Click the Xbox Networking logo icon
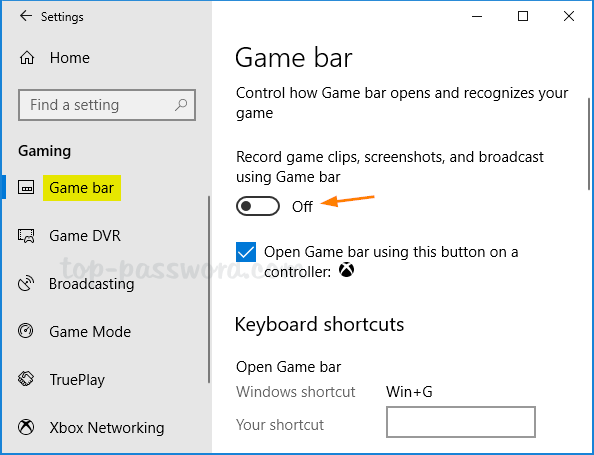The height and width of the screenshot is (455, 594). pyautogui.click(x=26, y=427)
